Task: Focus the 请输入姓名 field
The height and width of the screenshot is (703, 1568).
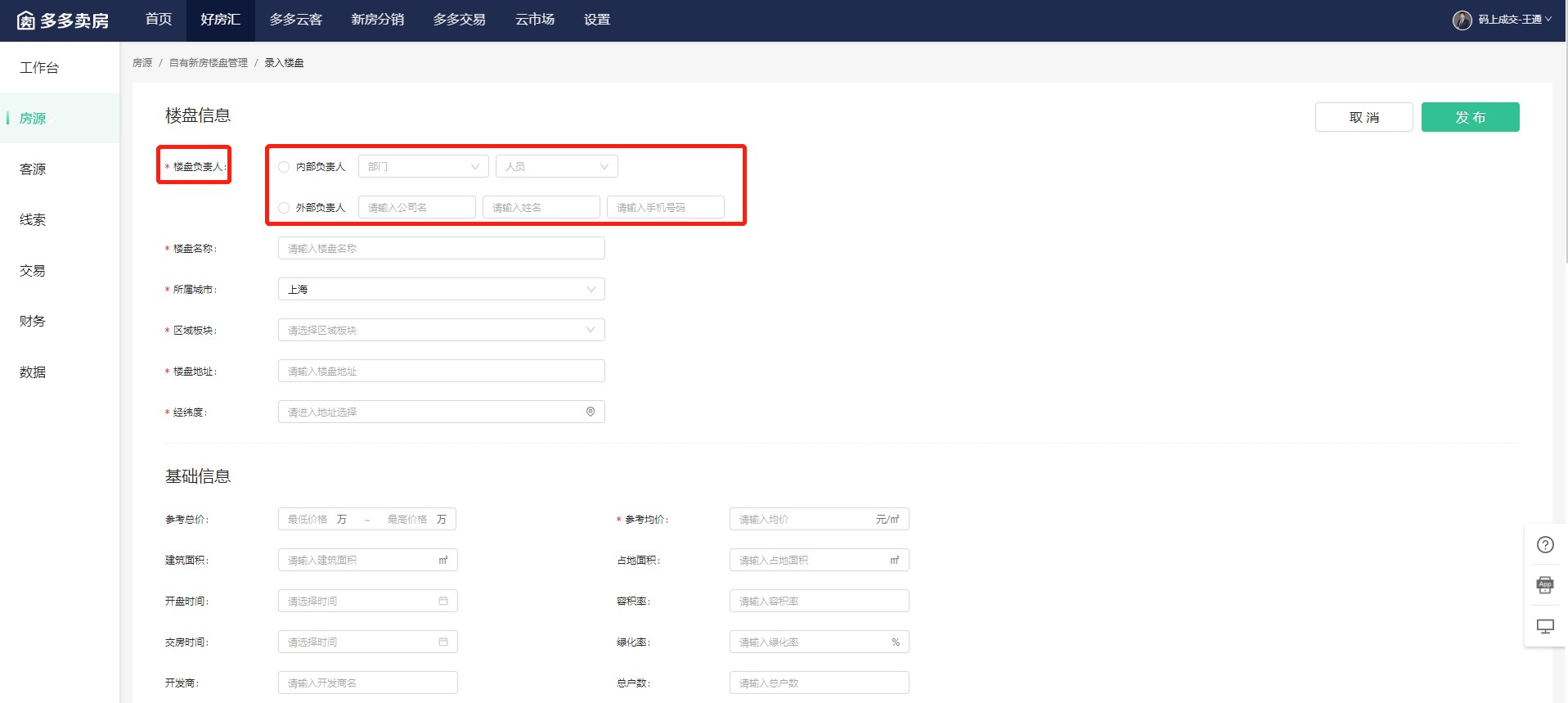Action: 541,207
